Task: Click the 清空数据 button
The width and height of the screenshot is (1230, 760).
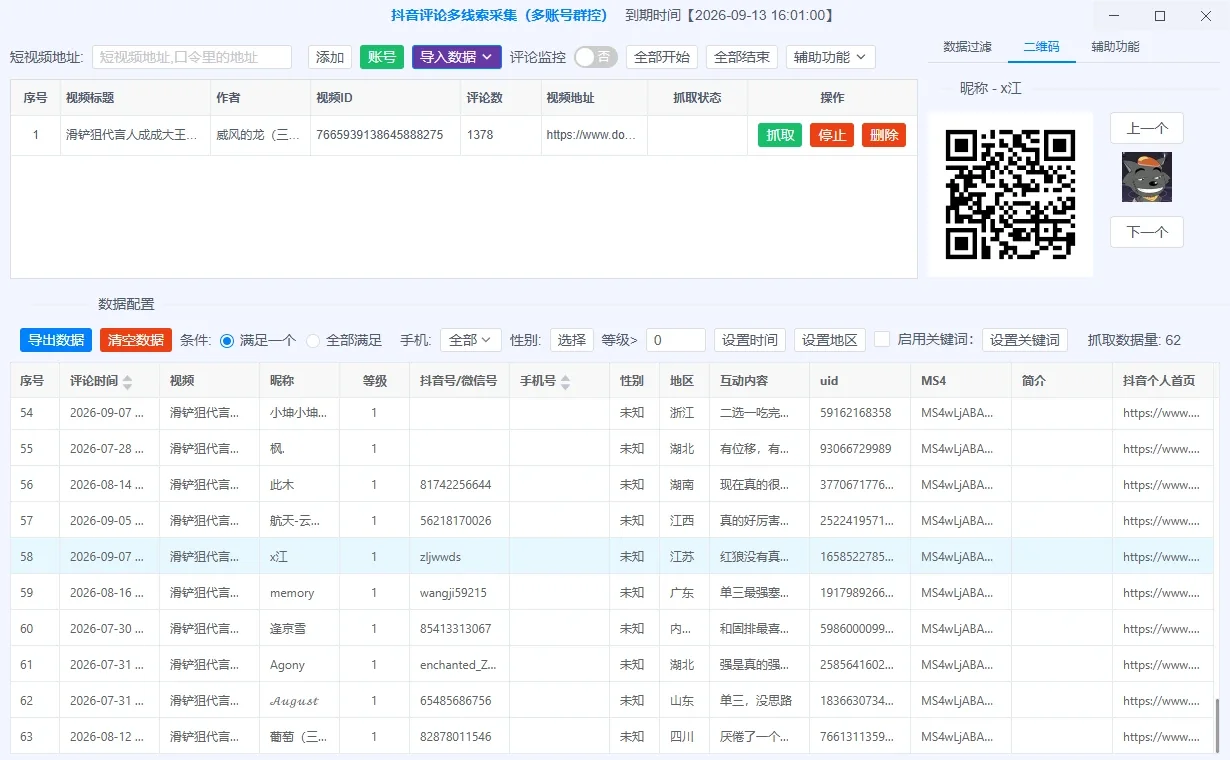Action: coord(136,340)
